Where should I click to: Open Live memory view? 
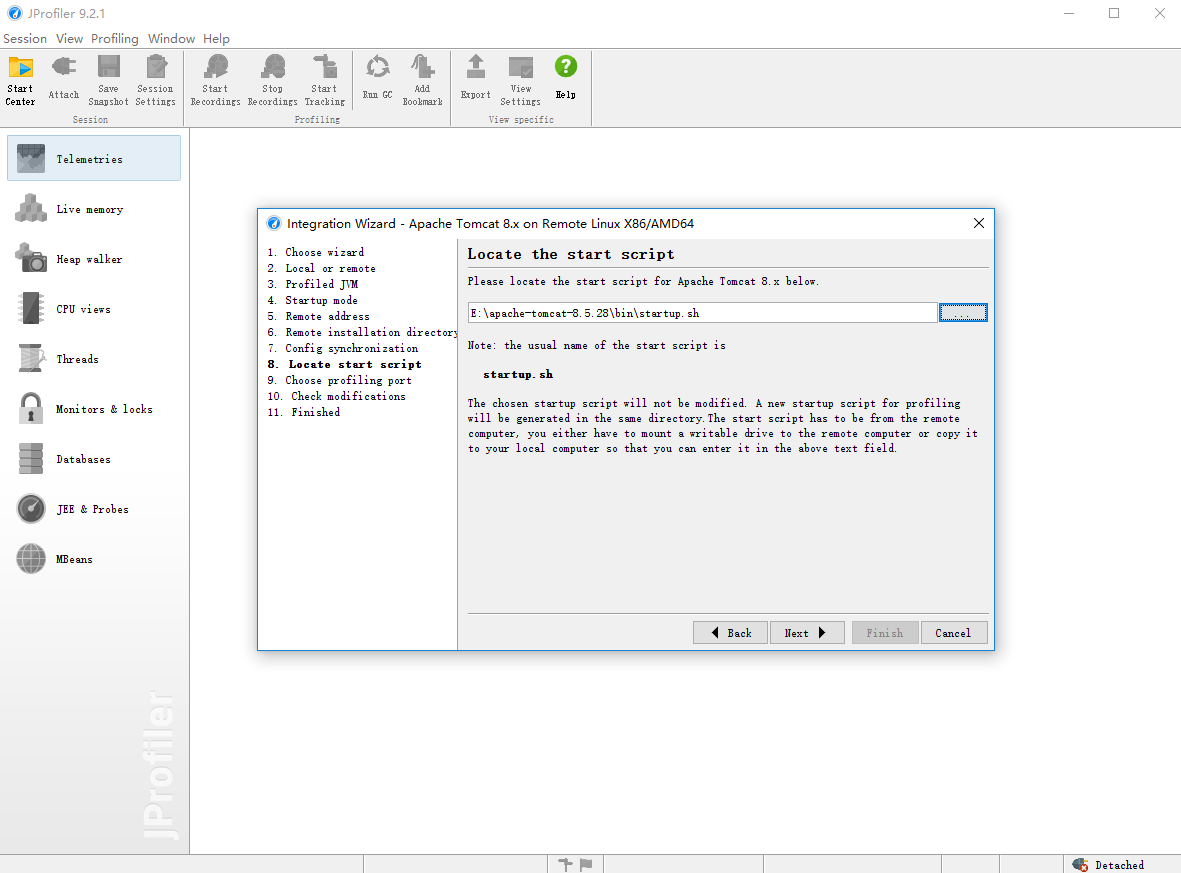tap(94, 209)
